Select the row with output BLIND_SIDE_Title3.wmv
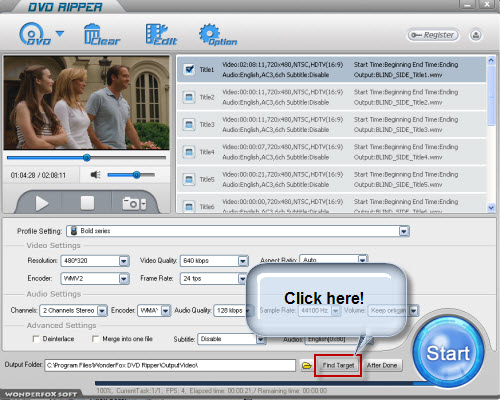The height and width of the screenshot is (400, 500). tap(331, 124)
